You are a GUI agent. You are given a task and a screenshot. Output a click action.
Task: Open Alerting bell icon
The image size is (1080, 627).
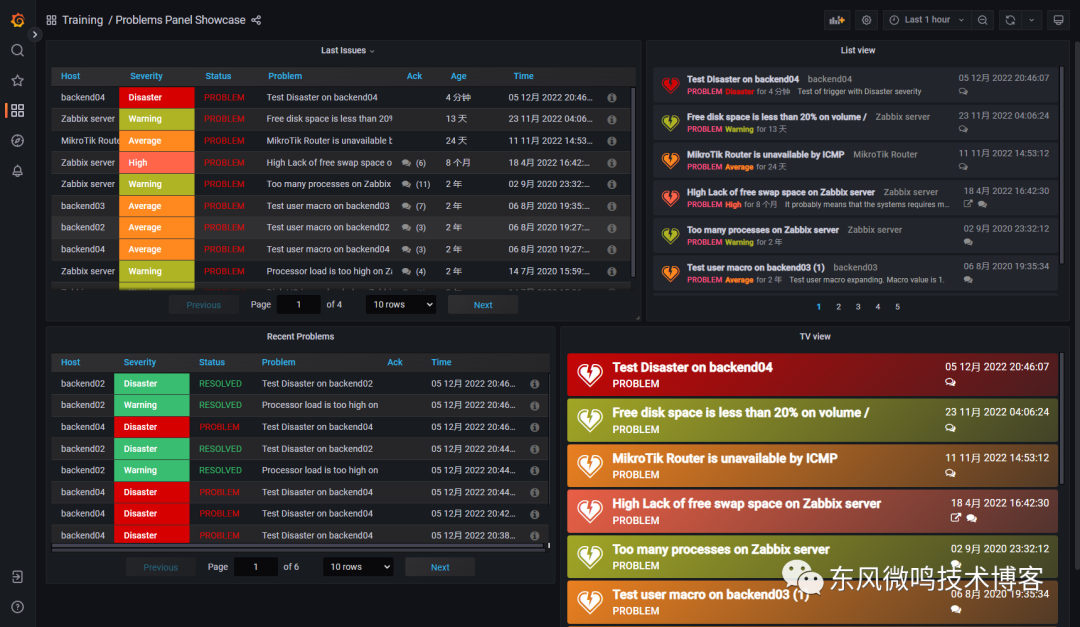point(17,171)
